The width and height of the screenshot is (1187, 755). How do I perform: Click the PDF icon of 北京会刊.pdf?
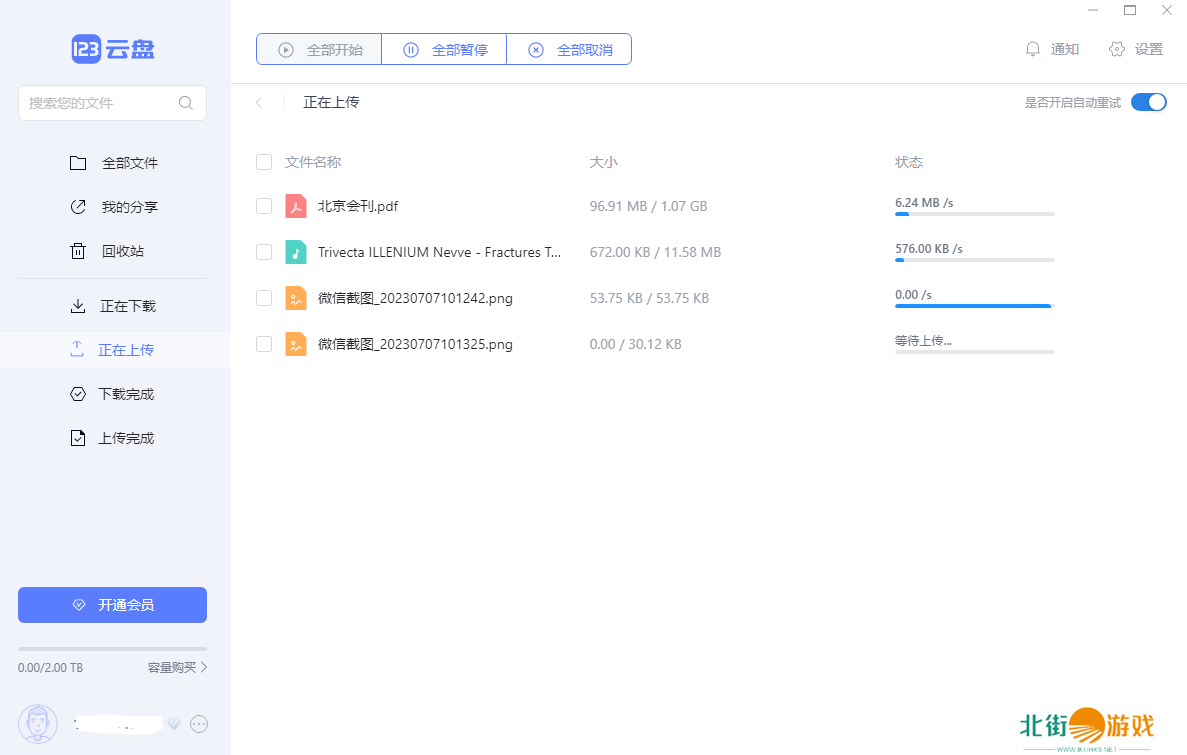coord(295,206)
